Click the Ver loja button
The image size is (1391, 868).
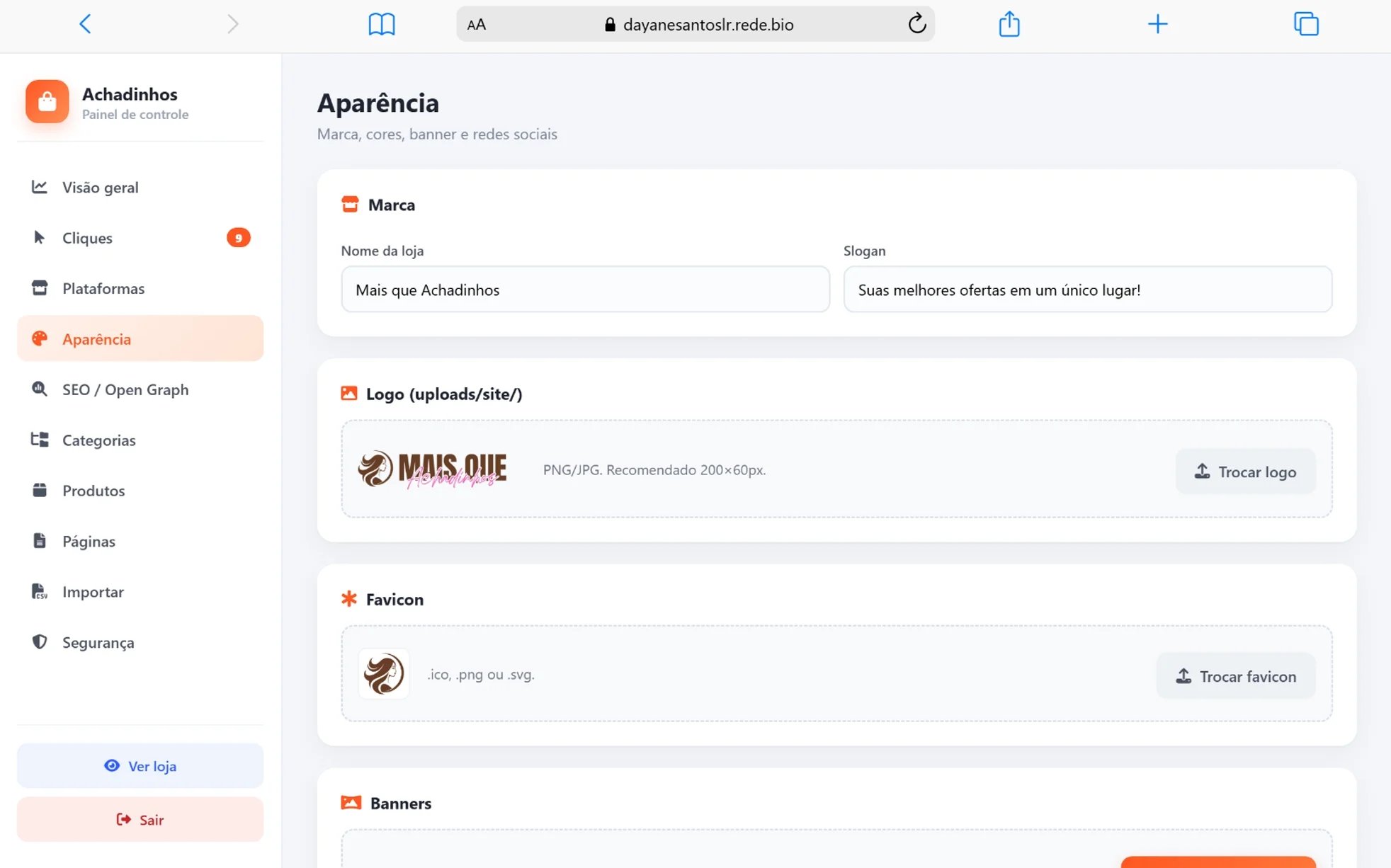(x=140, y=766)
